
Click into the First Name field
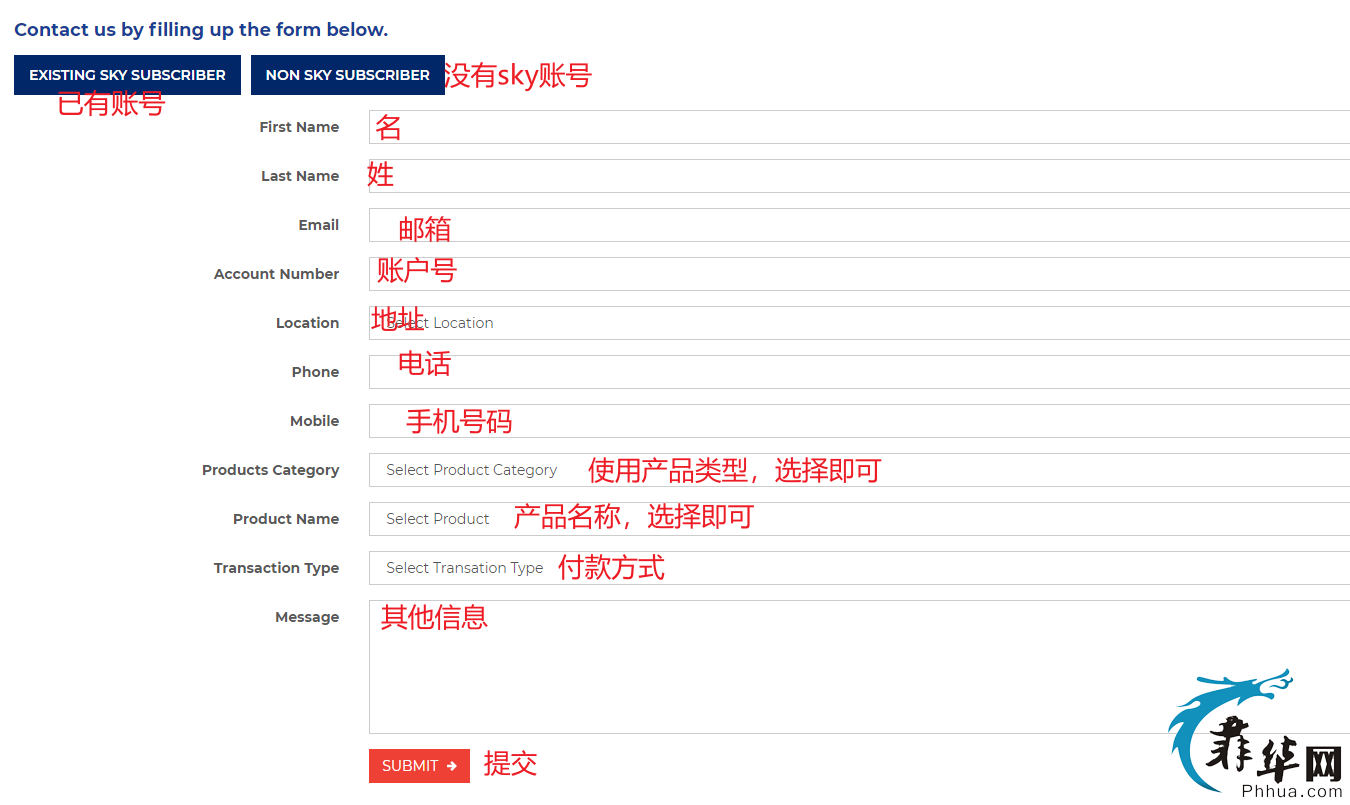click(859, 127)
